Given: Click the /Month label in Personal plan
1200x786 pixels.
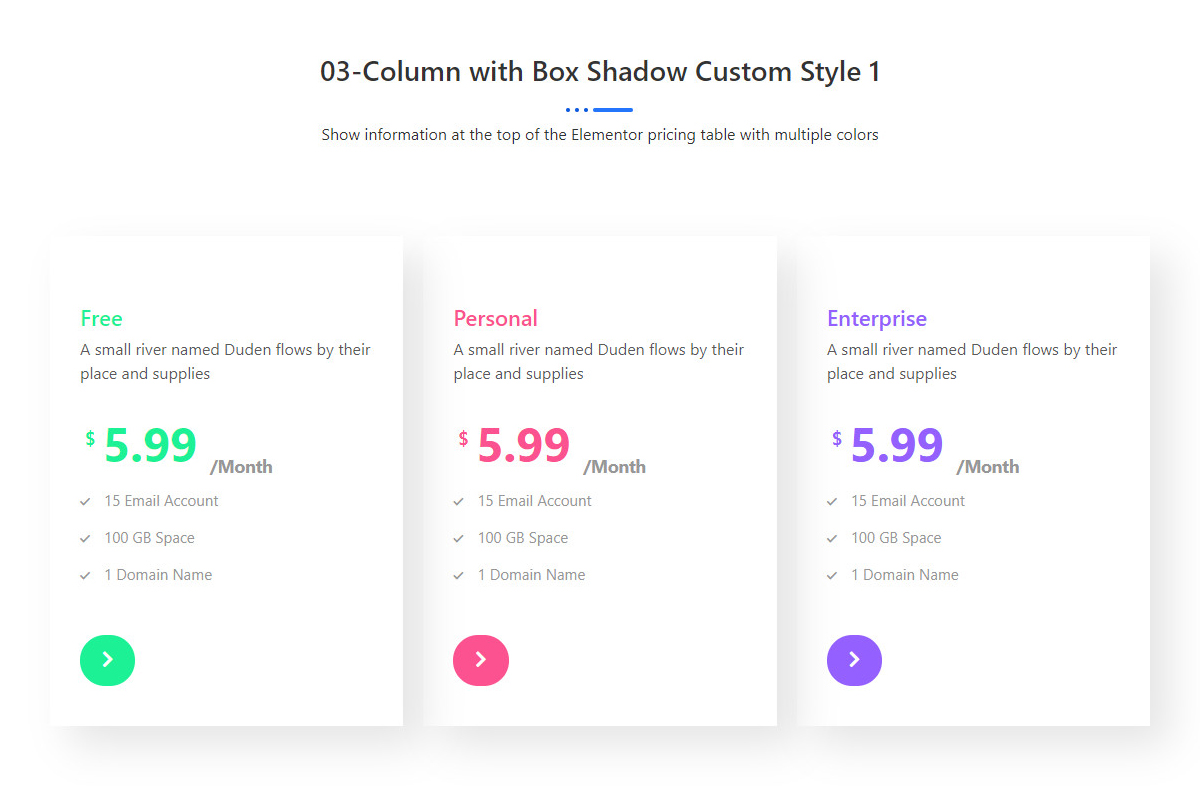Looking at the screenshot, I should coord(614,467).
